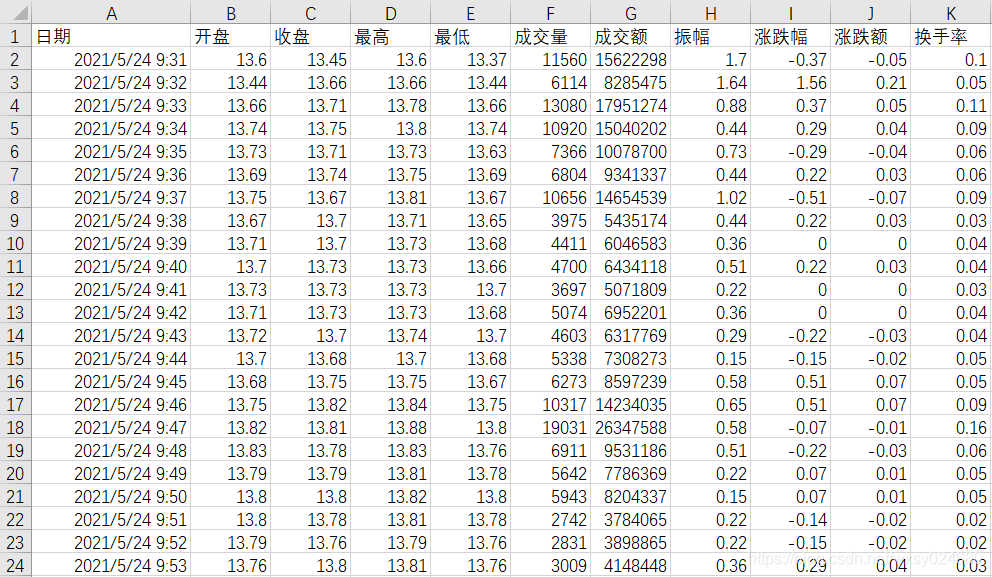Viewport: 992px width, 577px height.
Task: Select the volume cell 19031
Action: [550, 428]
